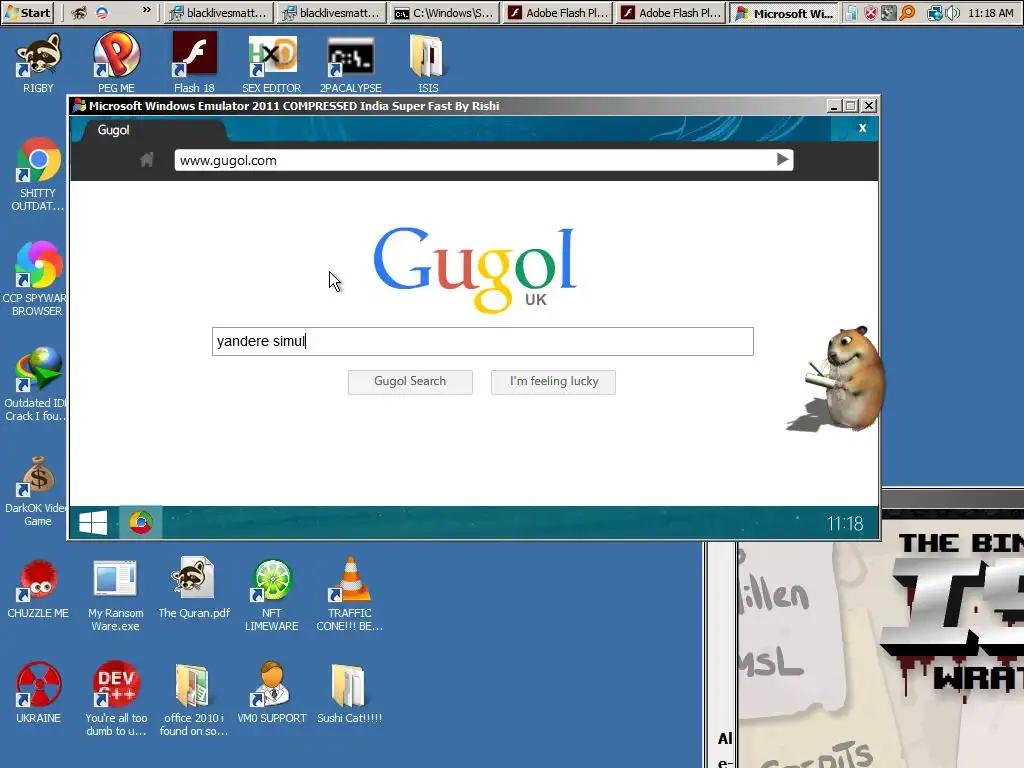This screenshot has height=768, width=1024.
Task: Click the go arrow in the address bar
Action: [x=782, y=160]
